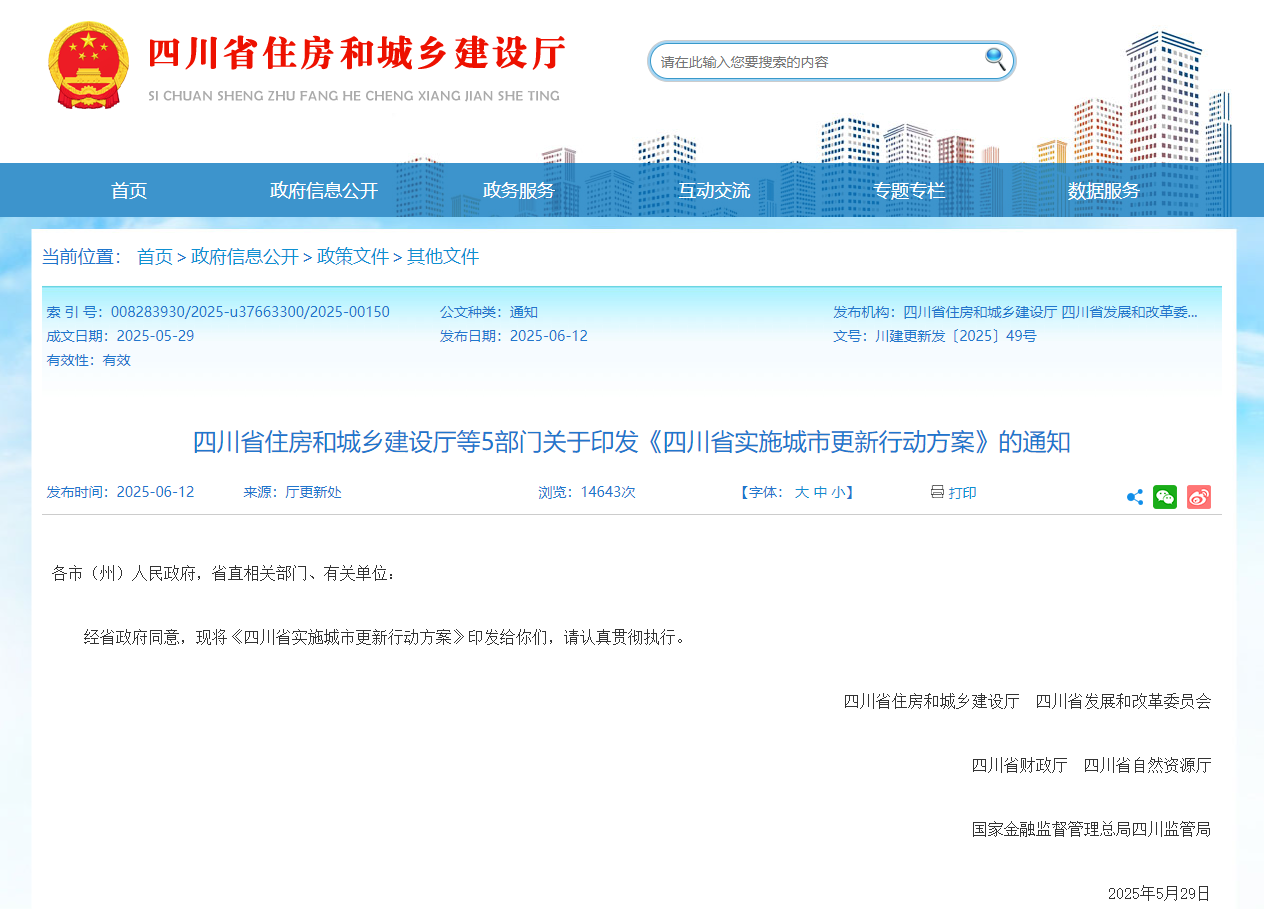Set font size to 大
This screenshot has width=1264, height=909.
801,493
